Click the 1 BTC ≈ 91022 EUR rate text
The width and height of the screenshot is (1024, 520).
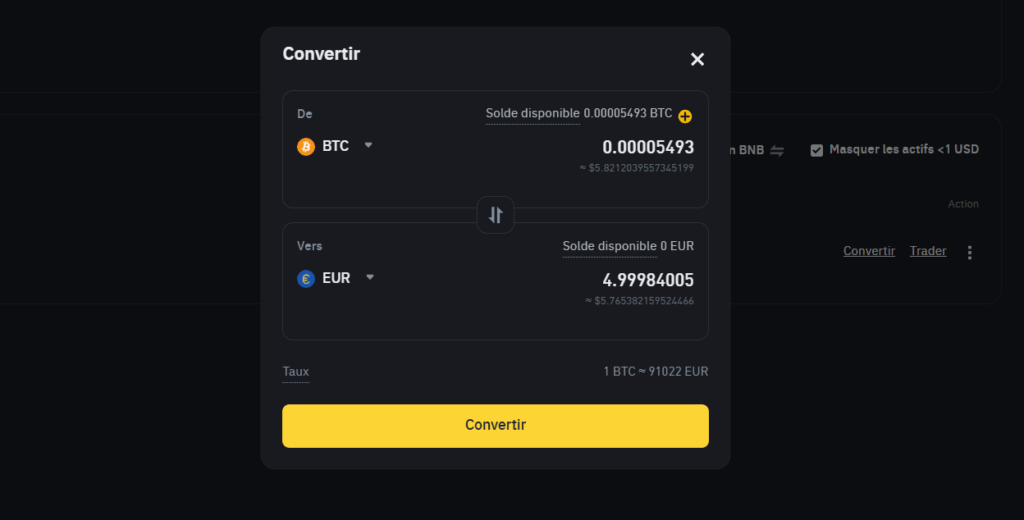point(656,372)
